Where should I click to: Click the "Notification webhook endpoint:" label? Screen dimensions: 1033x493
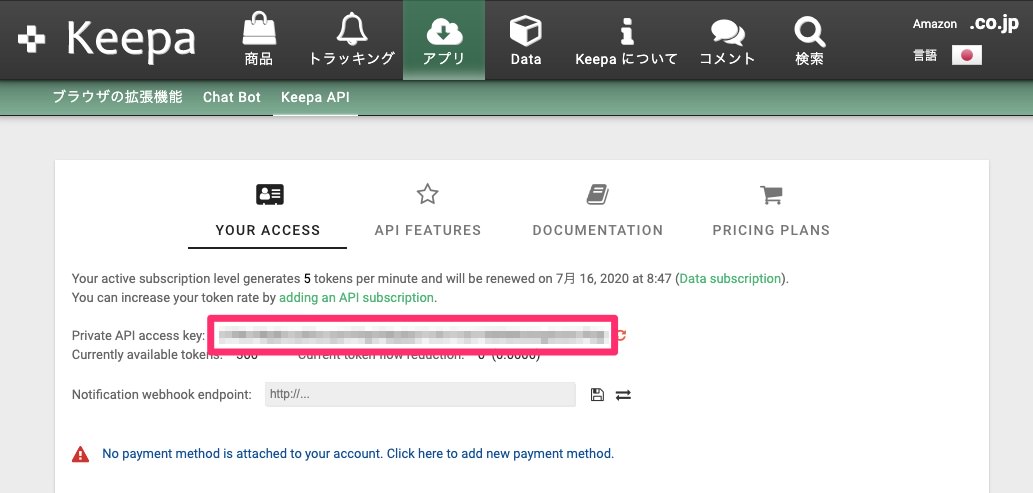coord(162,395)
